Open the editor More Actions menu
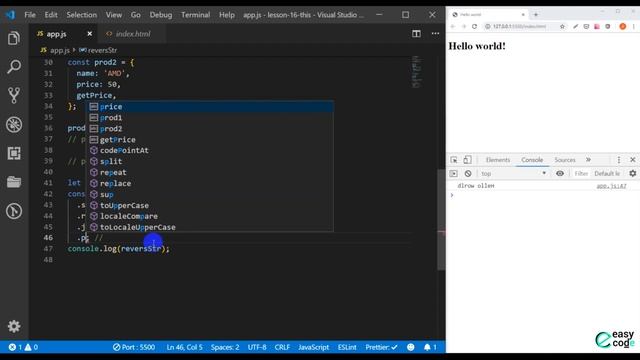Screen dimensions: 640x360 pos(436,33)
